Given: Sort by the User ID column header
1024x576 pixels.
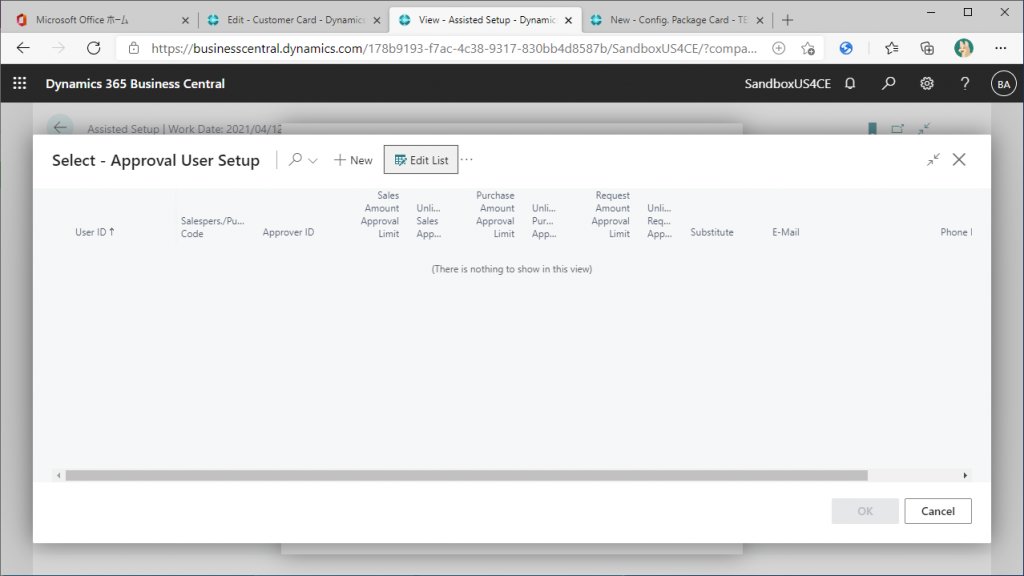Looking at the screenshot, I should [x=95, y=232].
